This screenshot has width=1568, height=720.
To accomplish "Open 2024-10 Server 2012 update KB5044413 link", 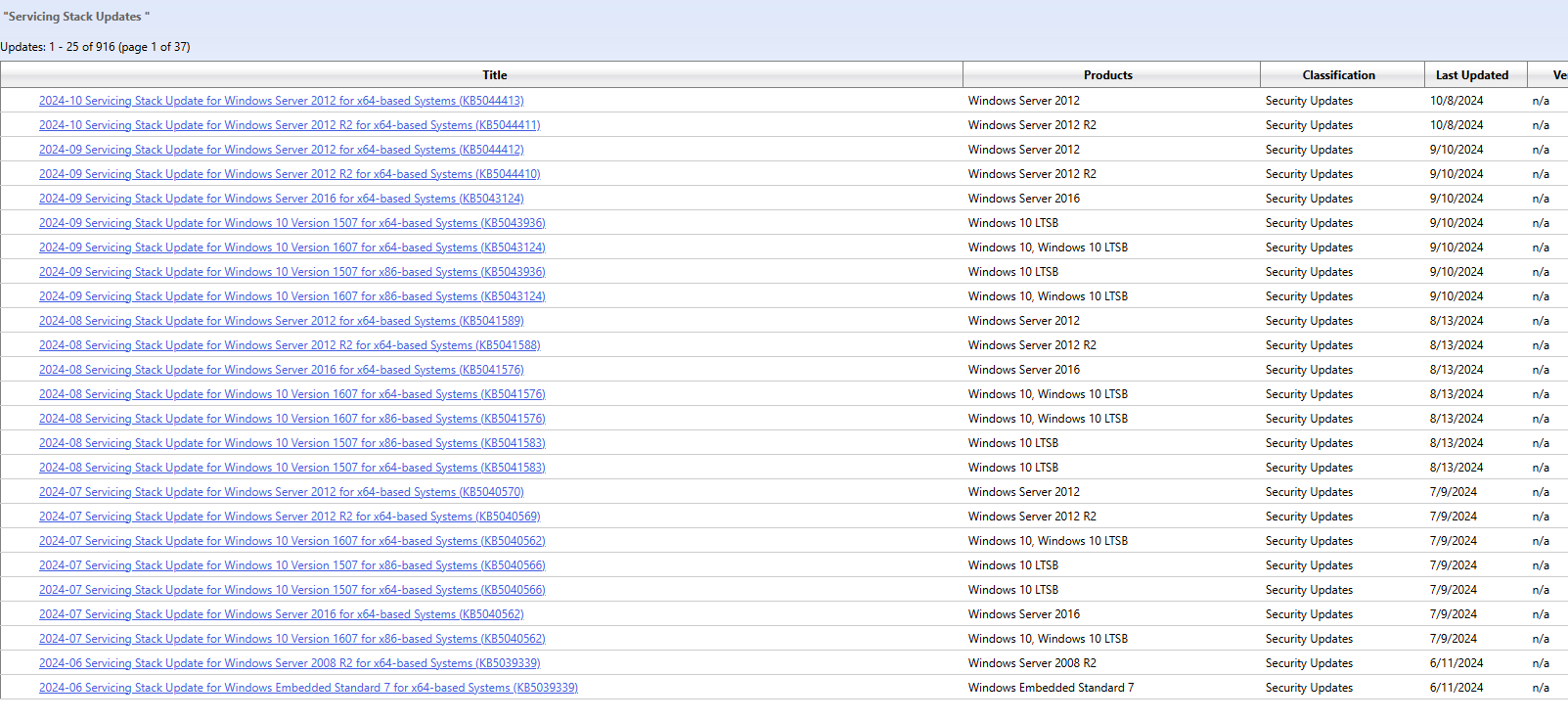I will 282,101.
